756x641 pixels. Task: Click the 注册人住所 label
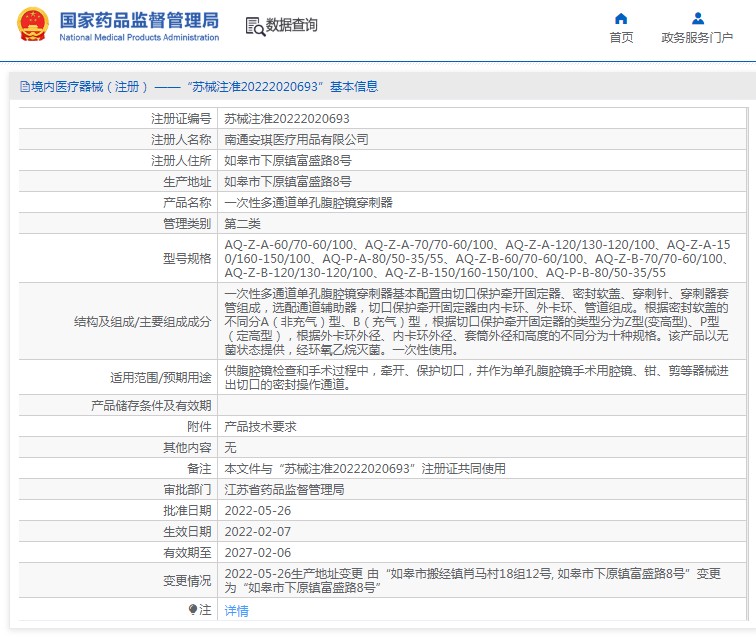[x=181, y=161]
